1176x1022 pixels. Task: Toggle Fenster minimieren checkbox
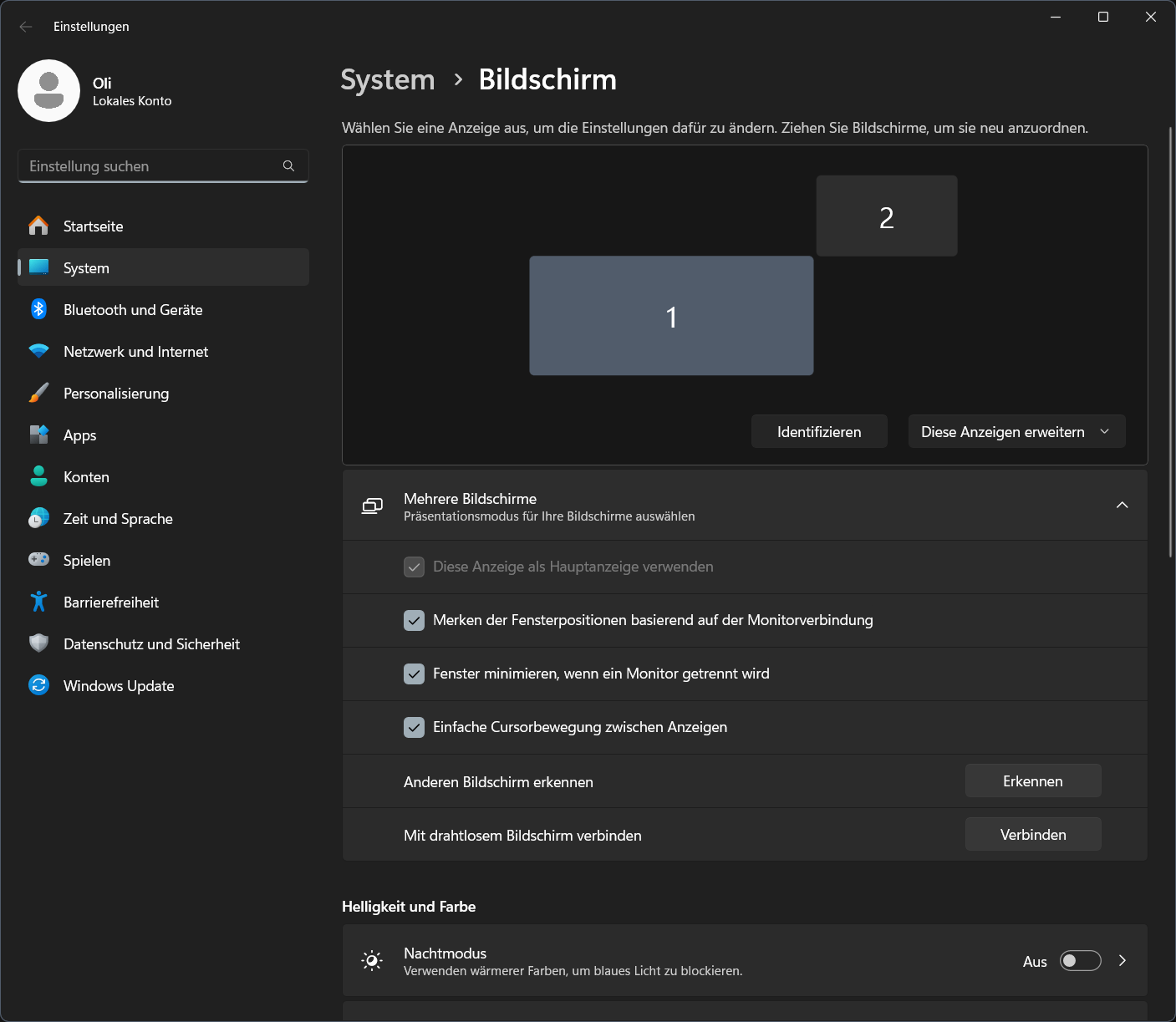click(x=414, y=674)
